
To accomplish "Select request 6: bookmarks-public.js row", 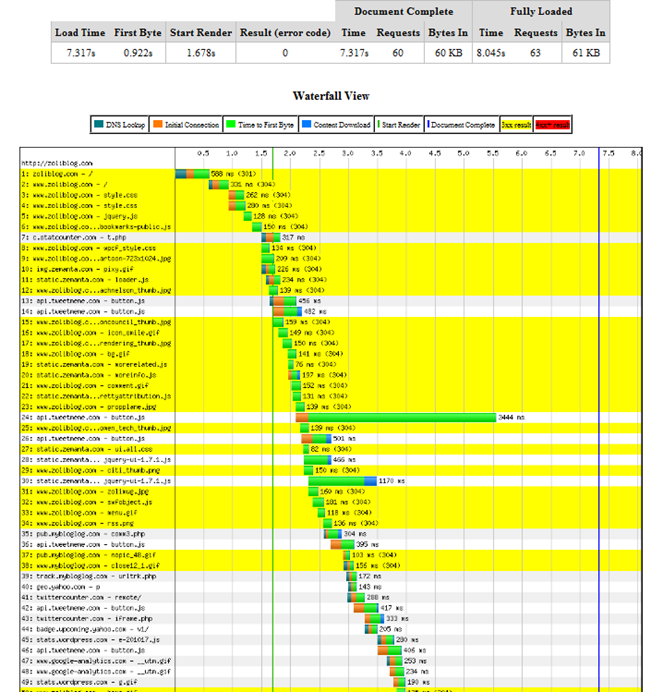I will tap(331, 227).
